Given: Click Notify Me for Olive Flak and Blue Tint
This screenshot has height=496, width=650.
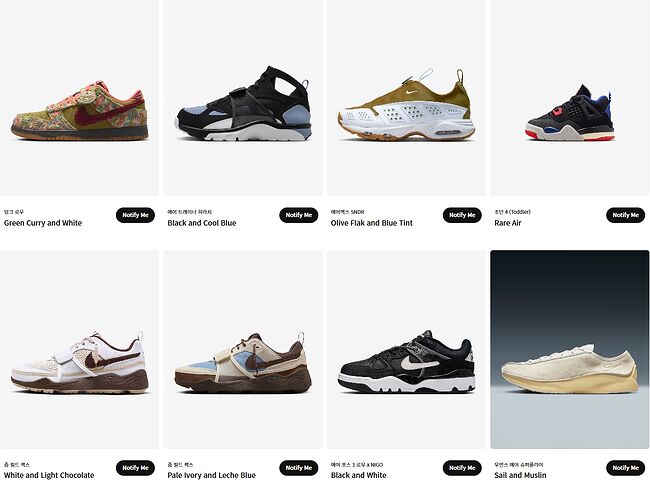Looking at the screenshot, I should (462, 215).
